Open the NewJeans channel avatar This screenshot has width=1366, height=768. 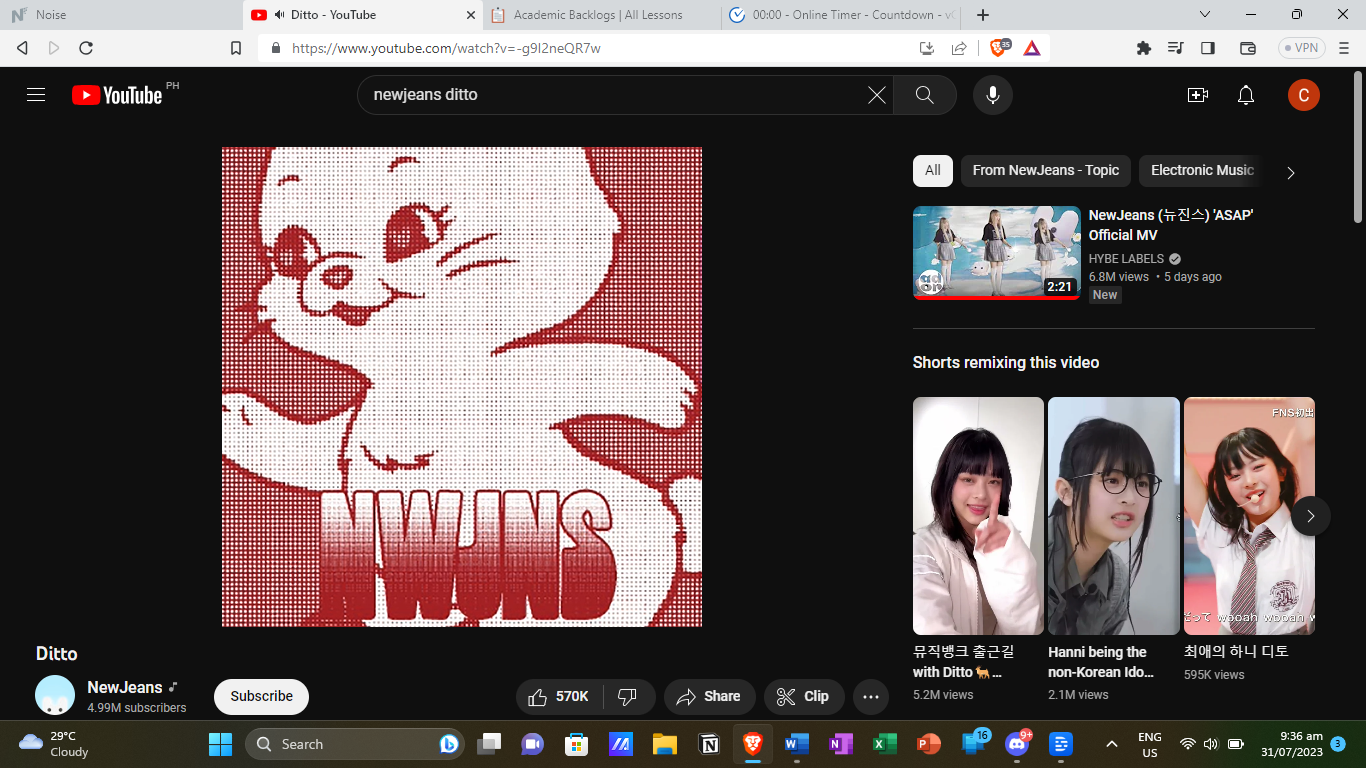click(55, 696)
